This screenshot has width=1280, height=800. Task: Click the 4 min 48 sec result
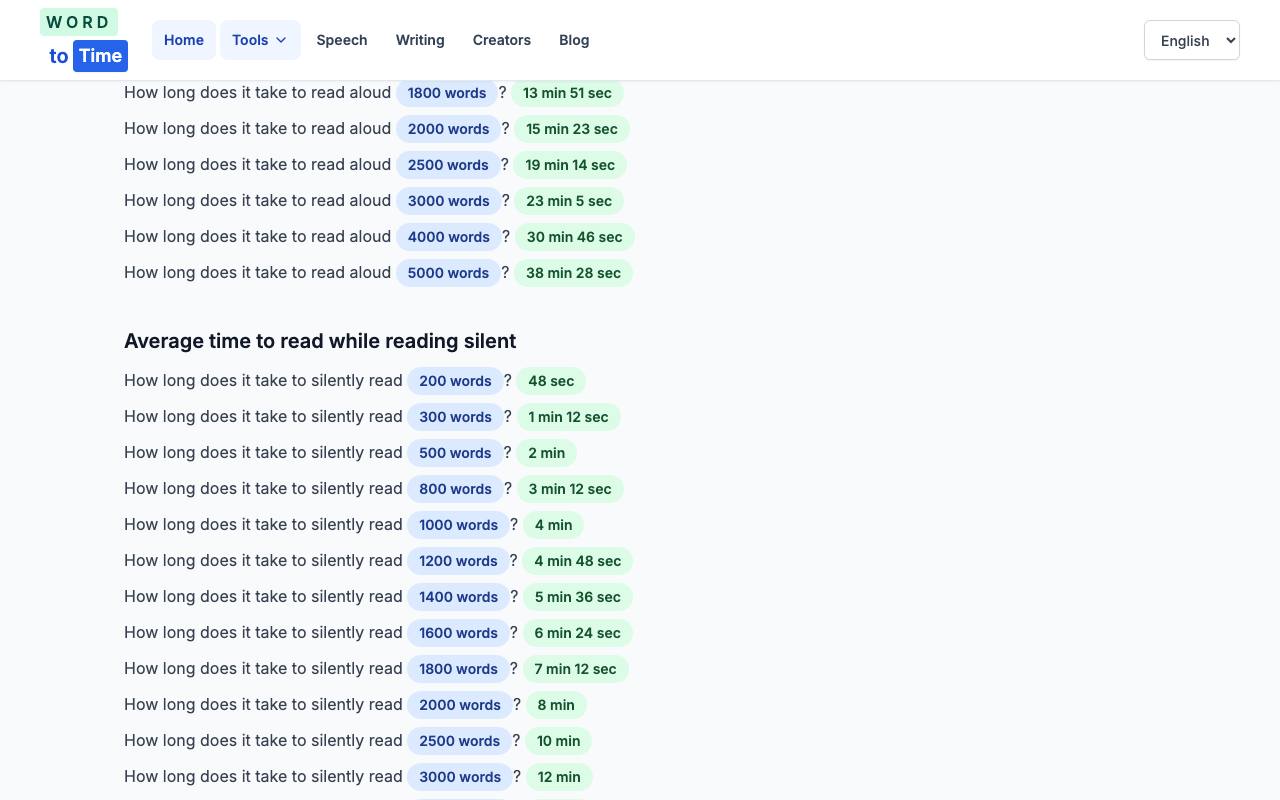tap(577, 561)
